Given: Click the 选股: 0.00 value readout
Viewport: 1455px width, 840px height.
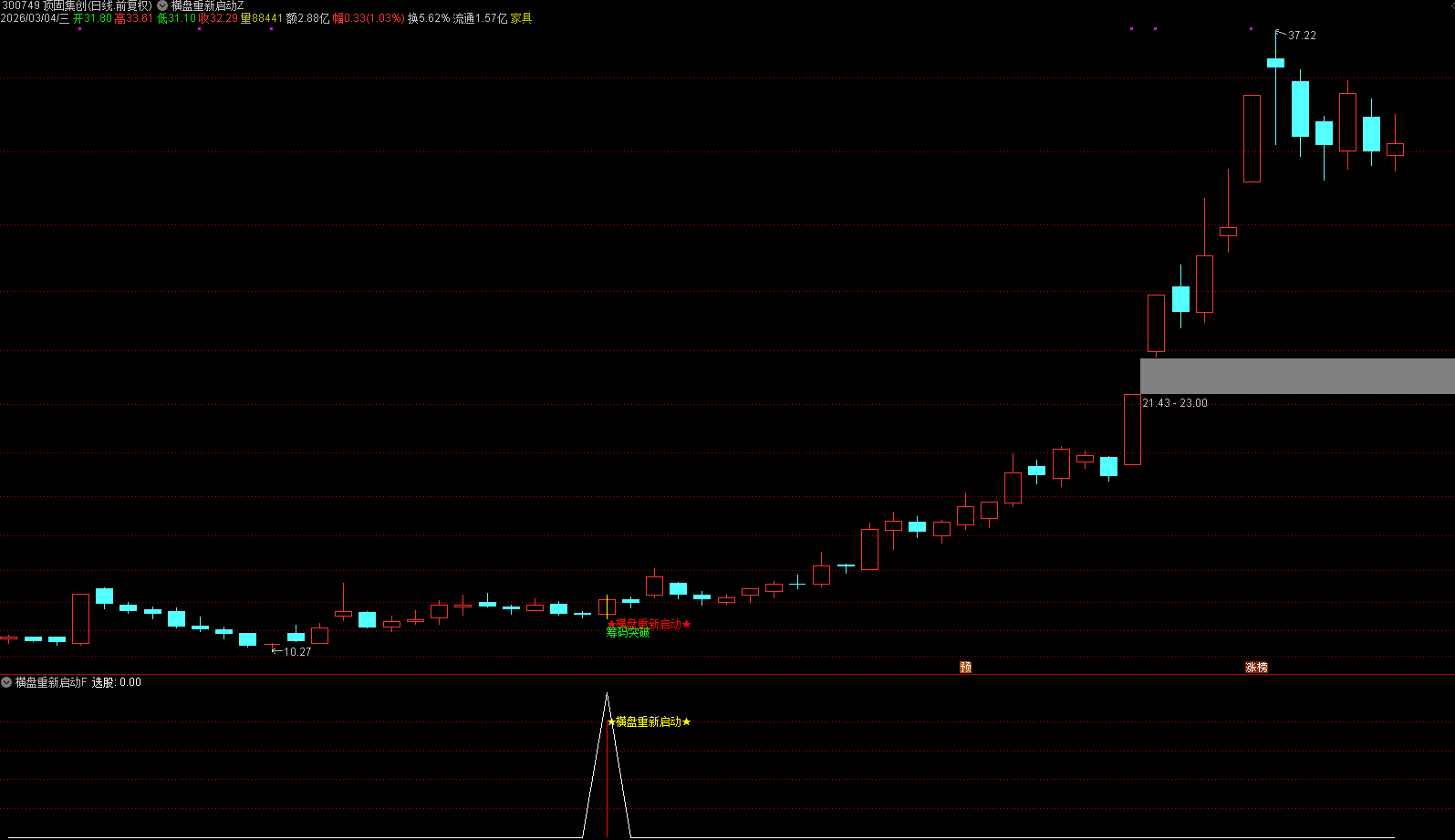Looking at the screenshot, I should tap(117, 682).
